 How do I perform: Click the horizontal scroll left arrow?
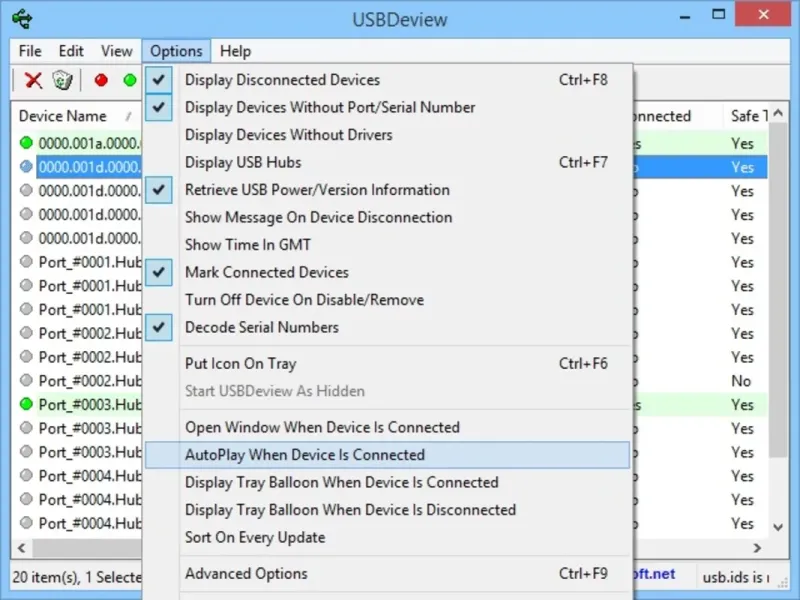pos(21,548)
